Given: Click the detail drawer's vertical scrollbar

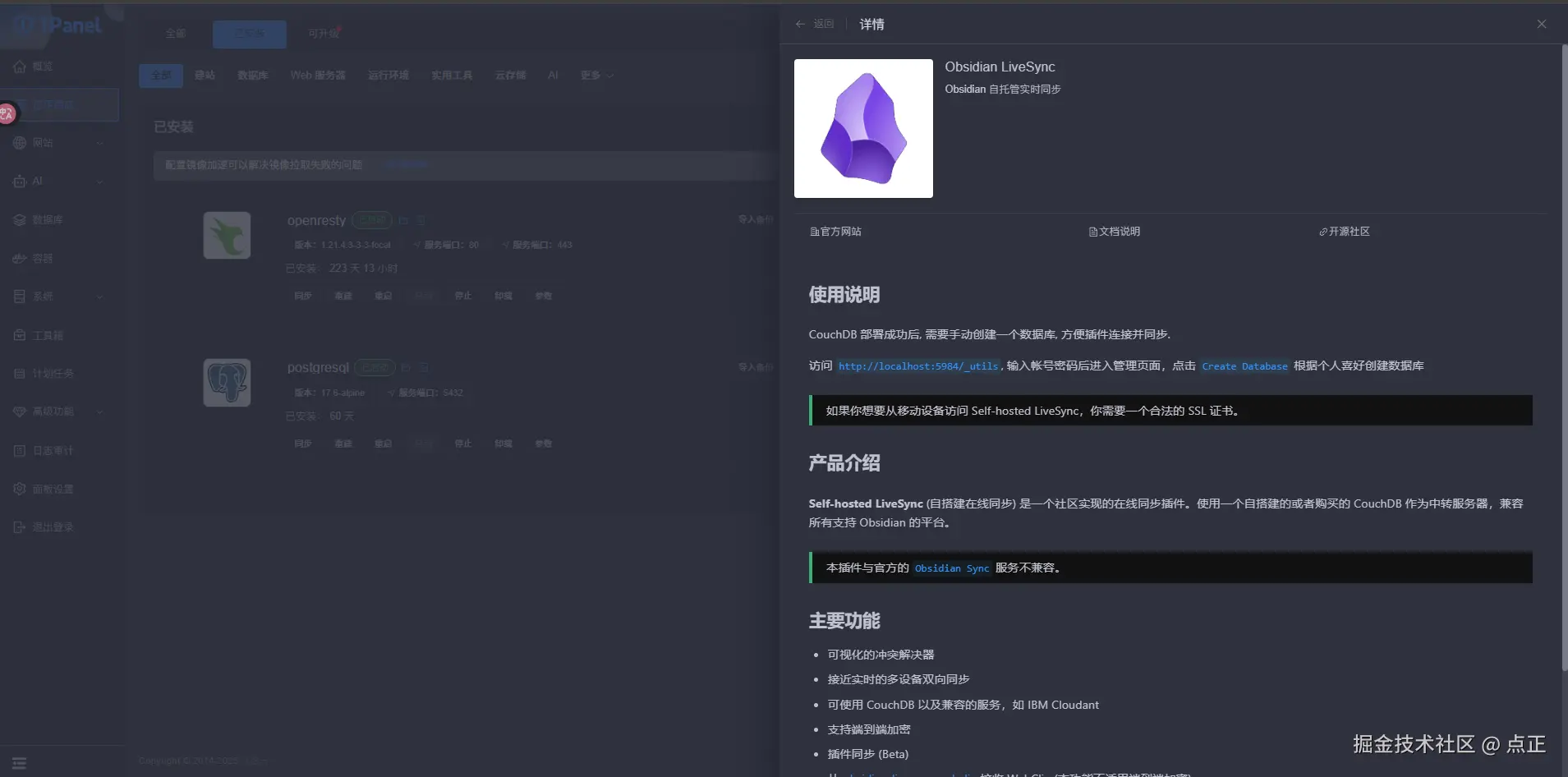Looking at the screenshot, I should pyautogui.click(x=1563, y=358).
